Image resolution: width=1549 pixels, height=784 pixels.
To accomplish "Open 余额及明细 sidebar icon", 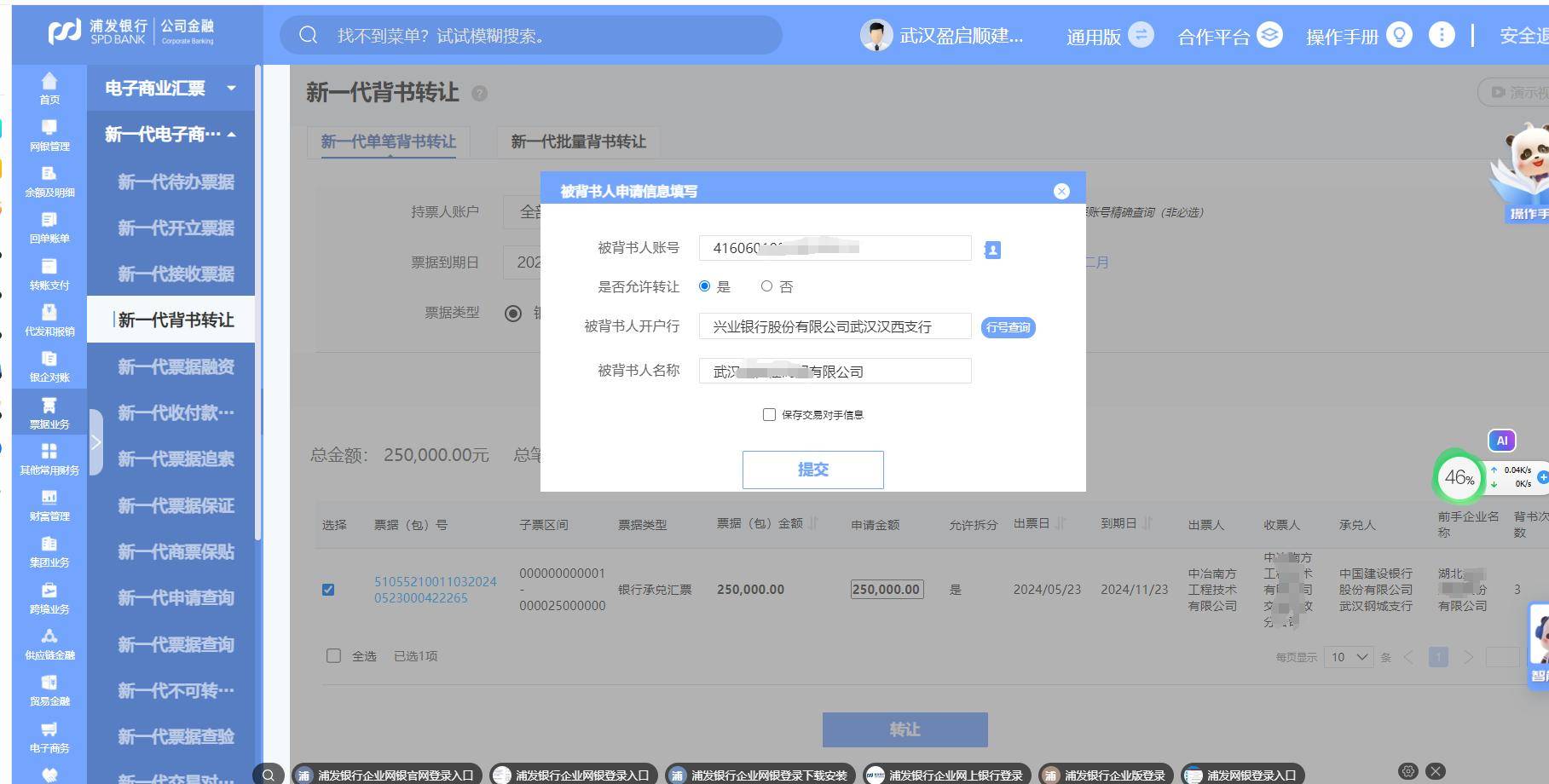I will pyautogui.click(x=49, y=181).
